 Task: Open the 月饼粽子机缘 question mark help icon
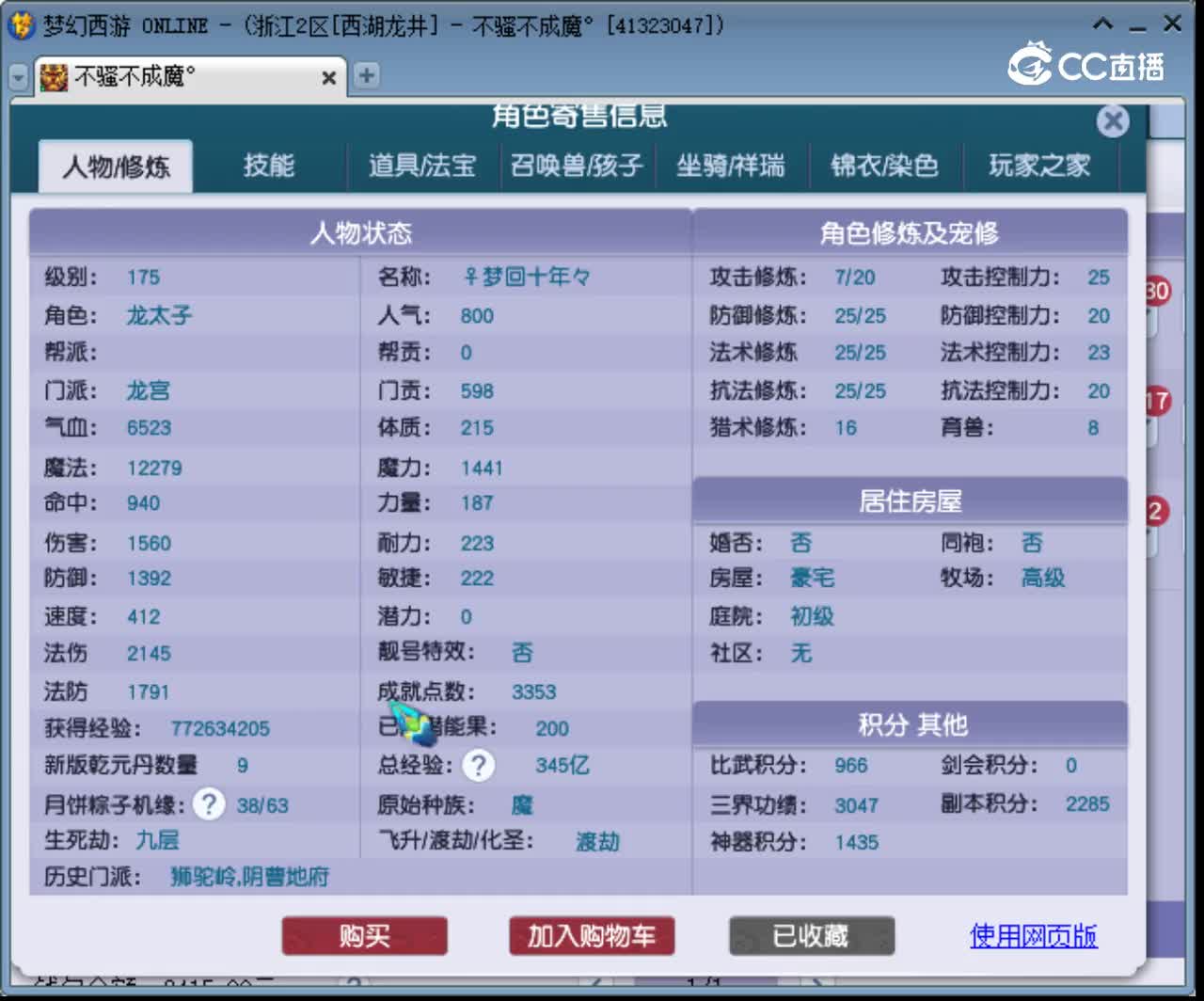pos(209,804)
